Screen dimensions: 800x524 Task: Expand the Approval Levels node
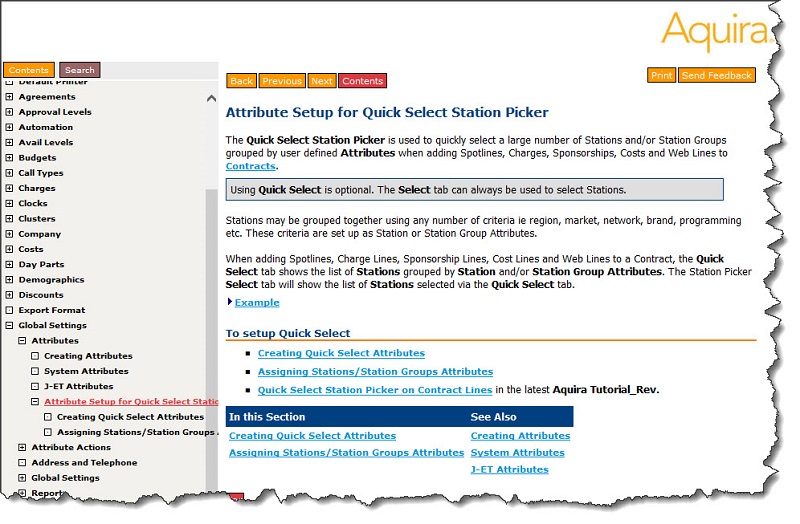click(x=9, y=112)
